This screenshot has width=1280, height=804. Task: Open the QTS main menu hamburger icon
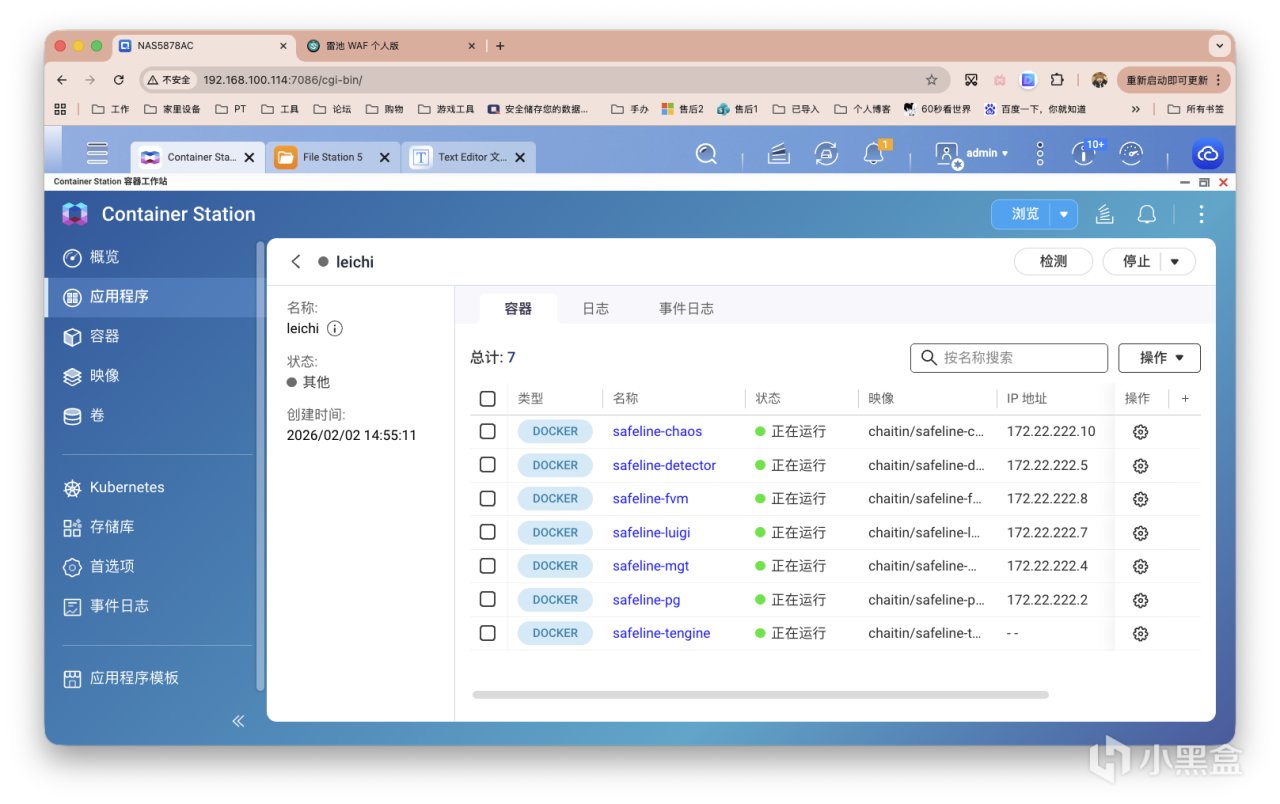[x=97, y=153]
